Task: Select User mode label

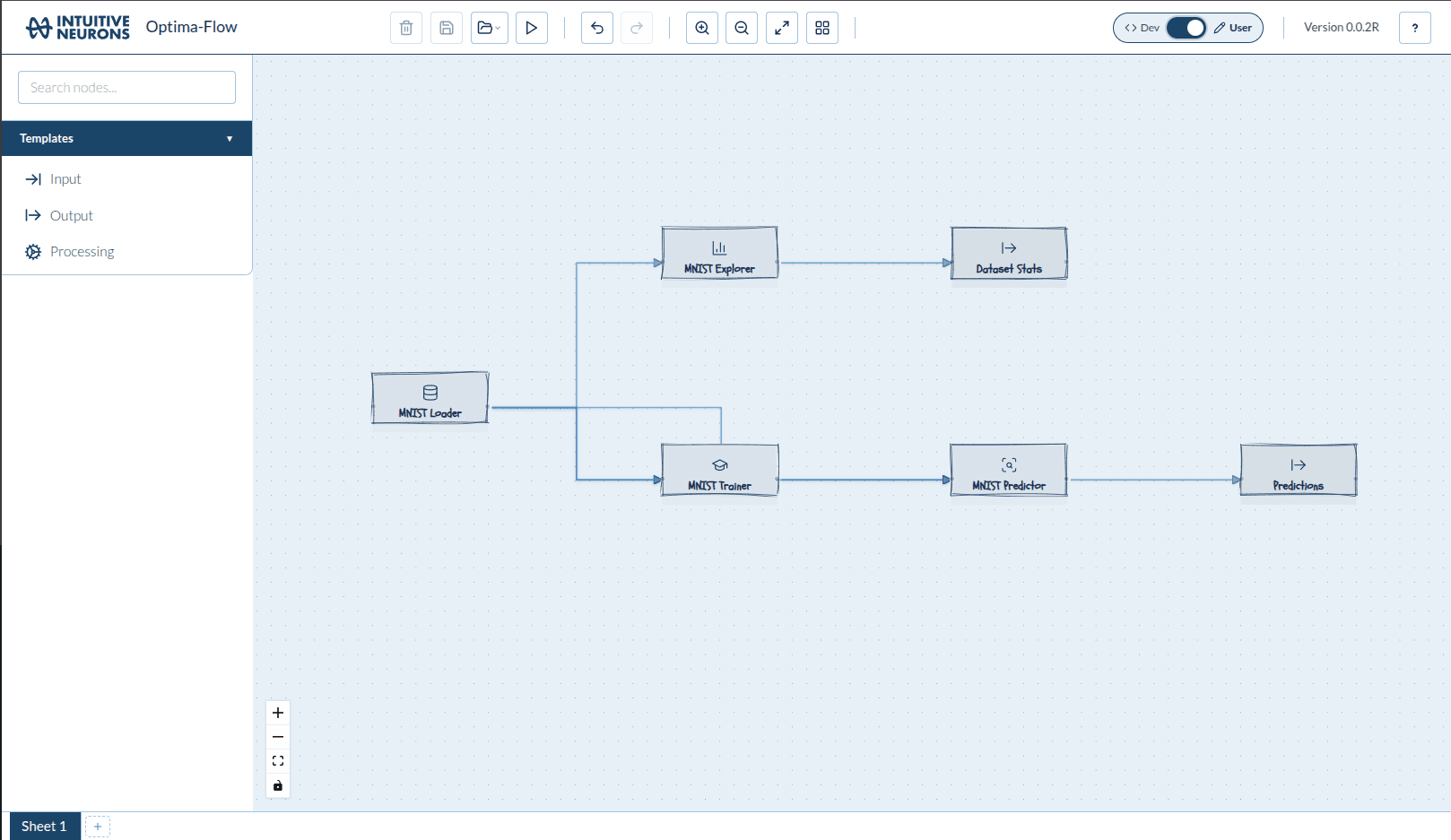Action: coord(1233,28)
